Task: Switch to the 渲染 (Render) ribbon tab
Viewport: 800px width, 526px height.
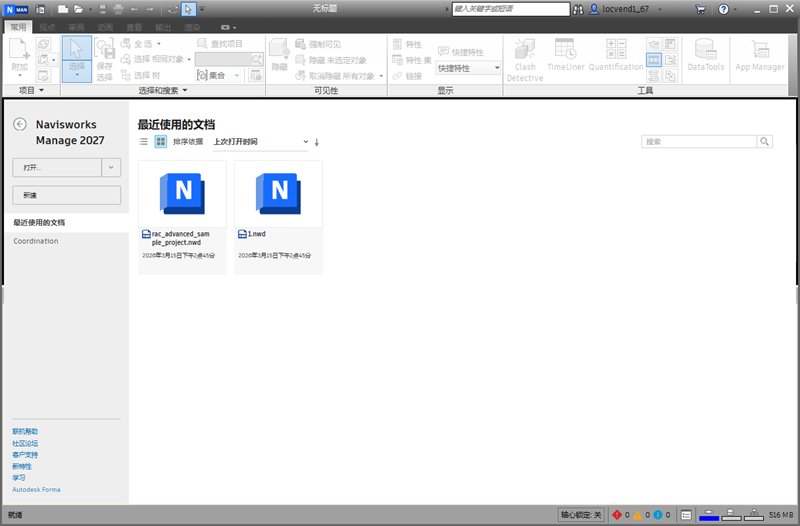Action: 192,27
